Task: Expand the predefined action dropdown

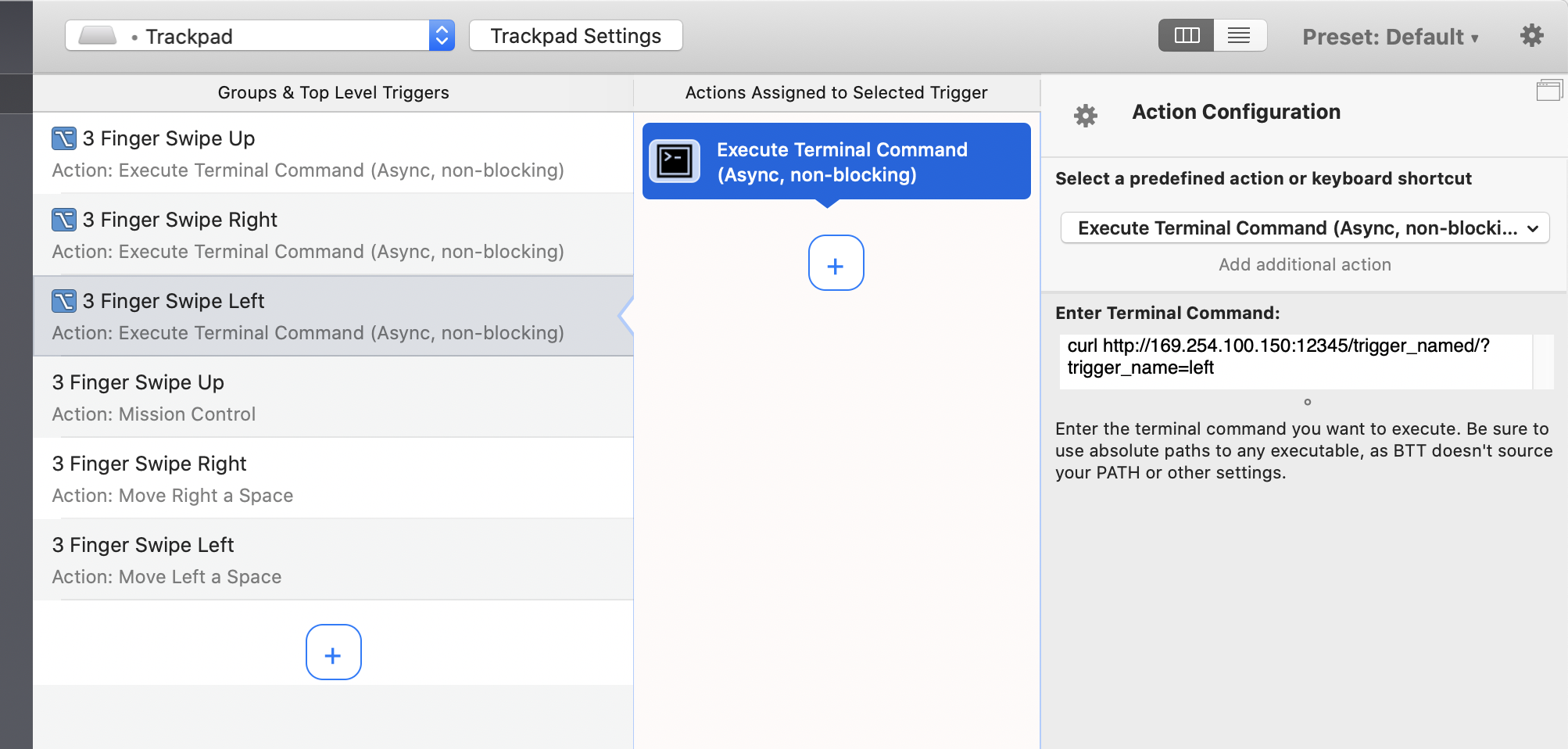Action: [x=1304, y=228]
